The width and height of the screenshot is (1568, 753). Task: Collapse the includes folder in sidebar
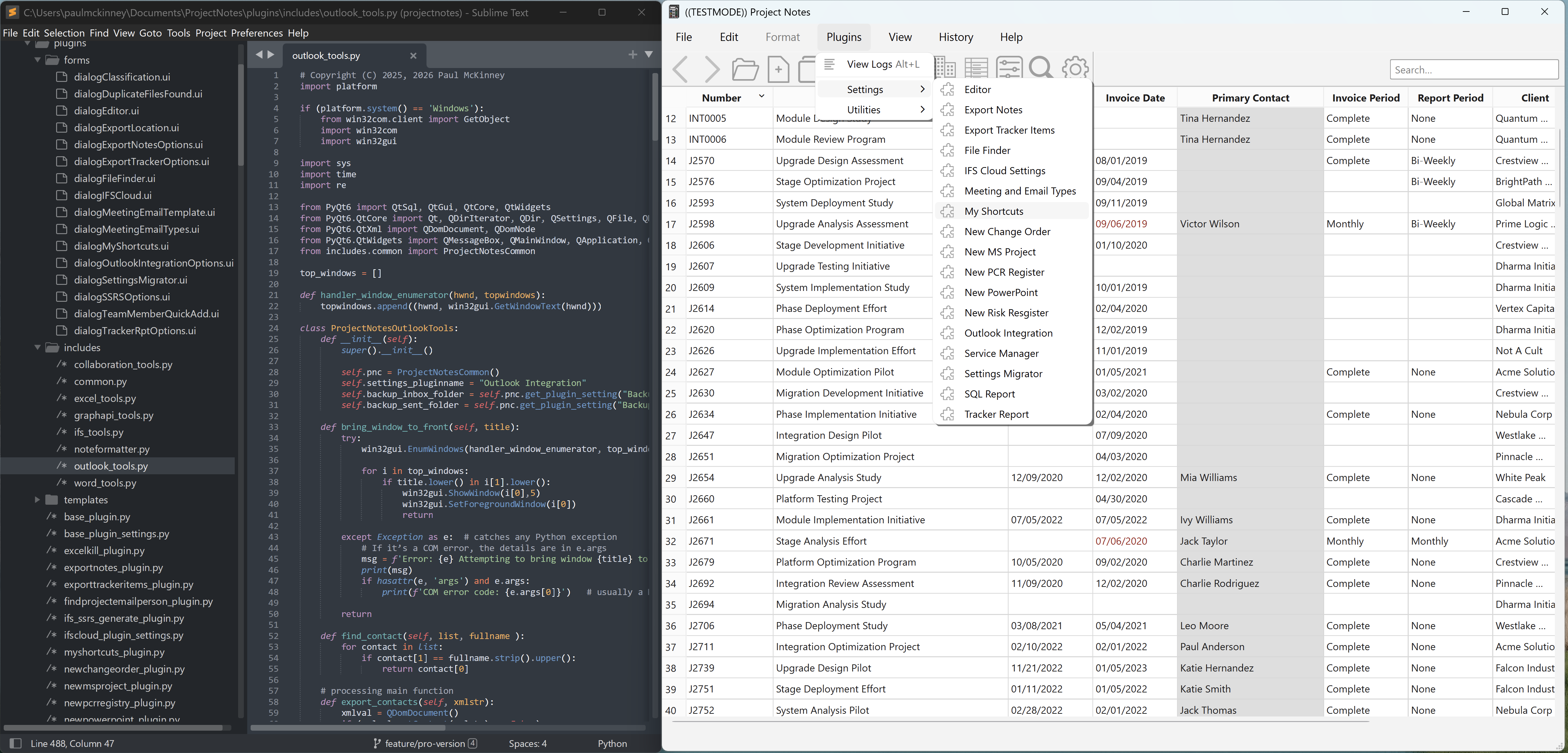38,348
